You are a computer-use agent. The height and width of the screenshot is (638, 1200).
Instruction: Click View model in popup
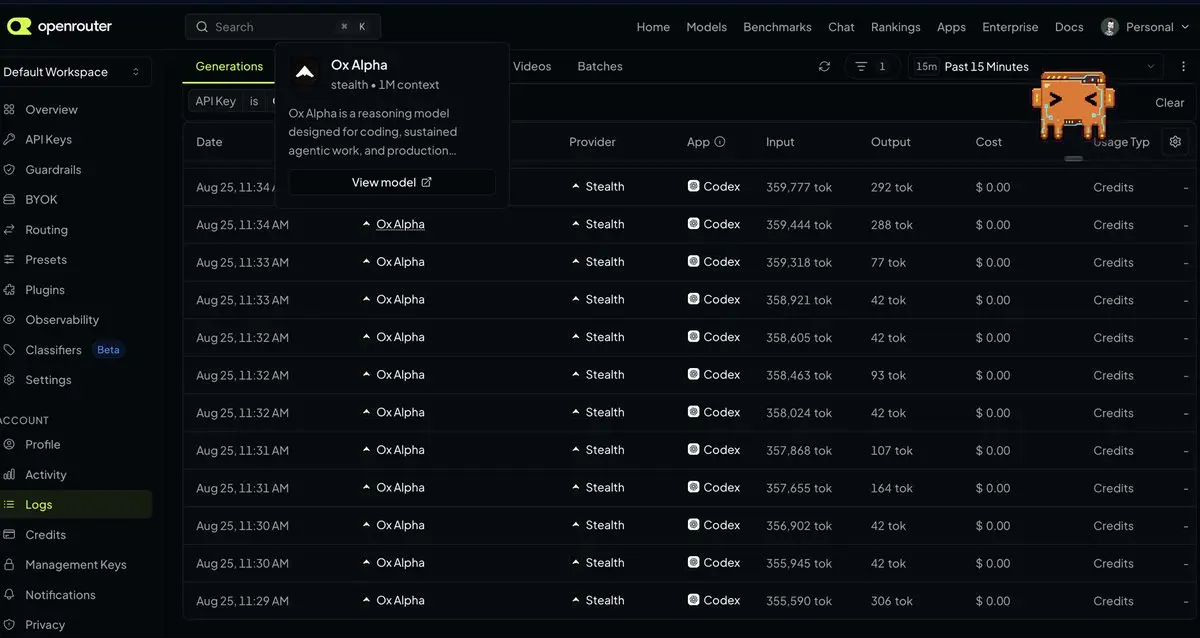392,182
